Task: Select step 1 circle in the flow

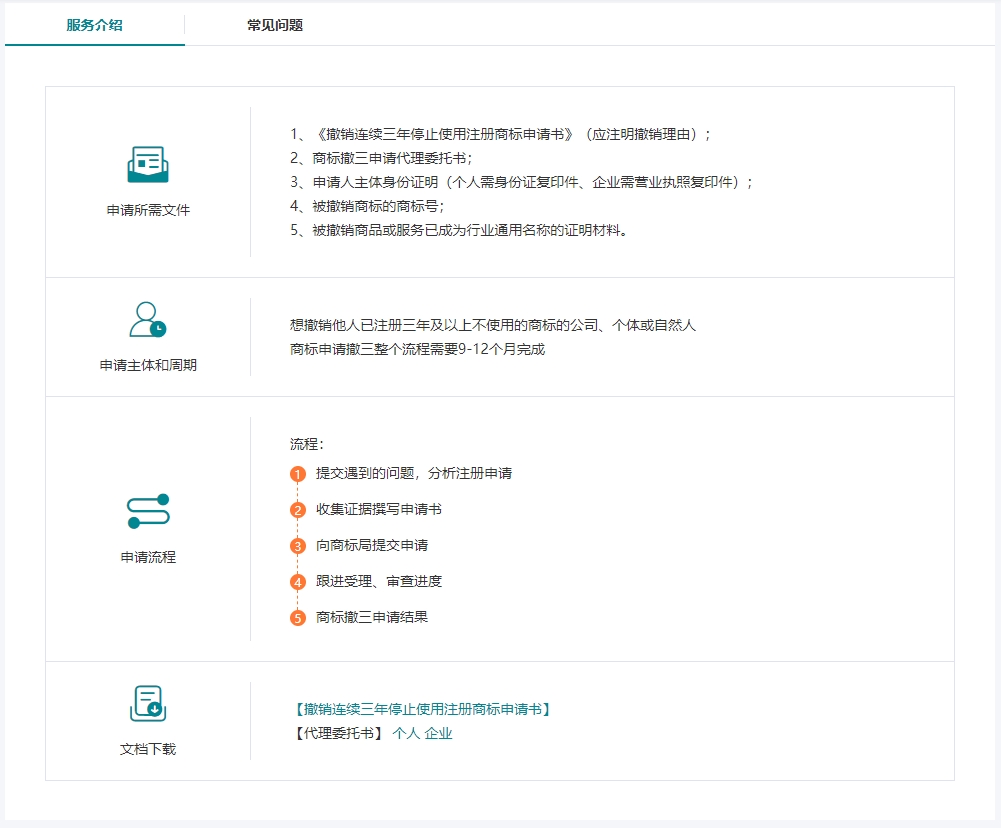Action: click(297, 472)
